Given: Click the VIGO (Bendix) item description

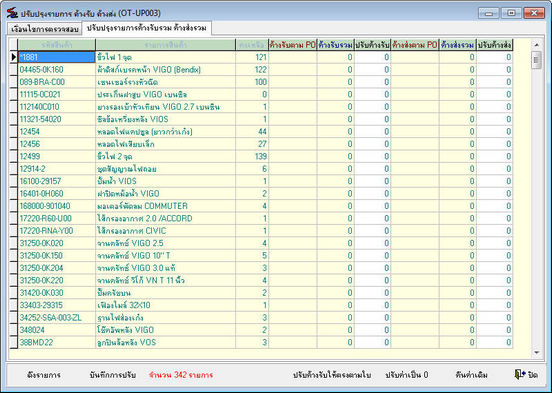Looking at the screenshot, I should click(165, 70).
